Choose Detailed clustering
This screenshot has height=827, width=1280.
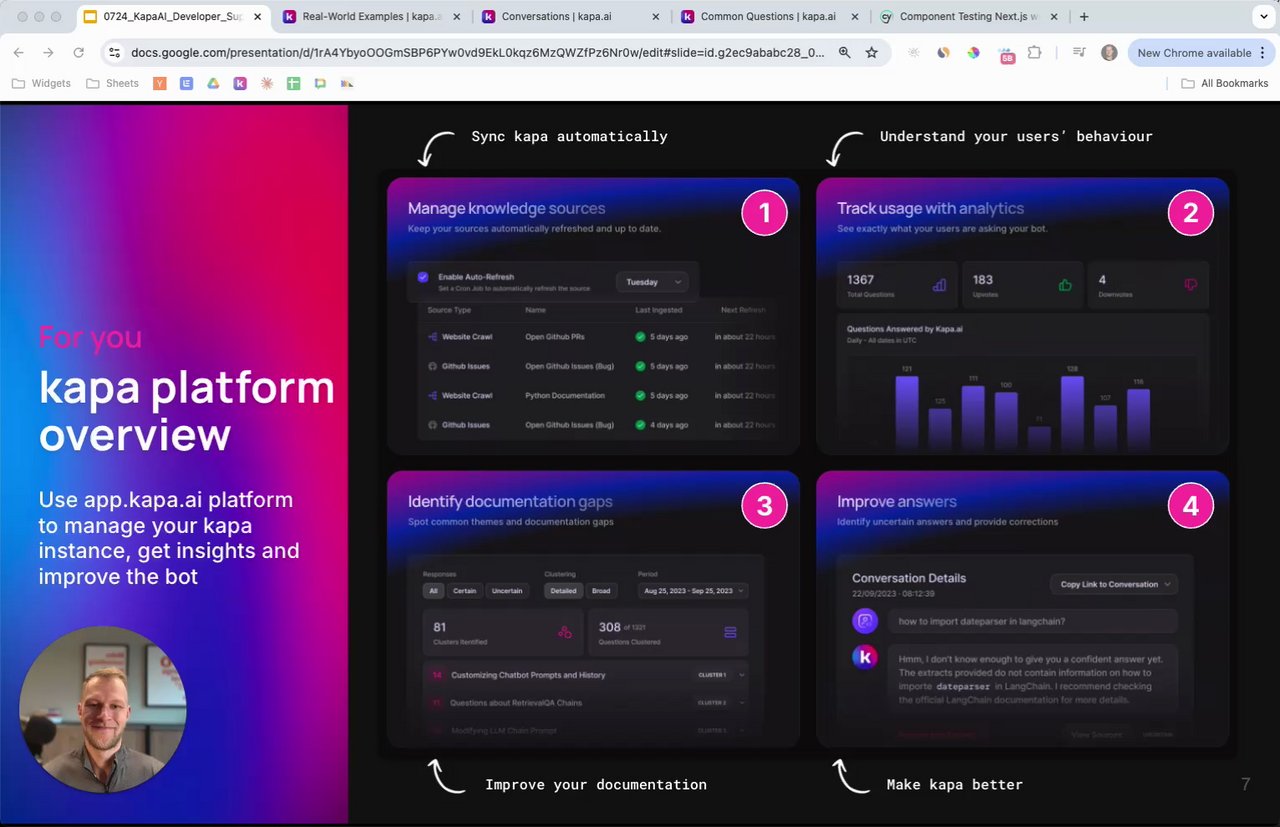563,591
